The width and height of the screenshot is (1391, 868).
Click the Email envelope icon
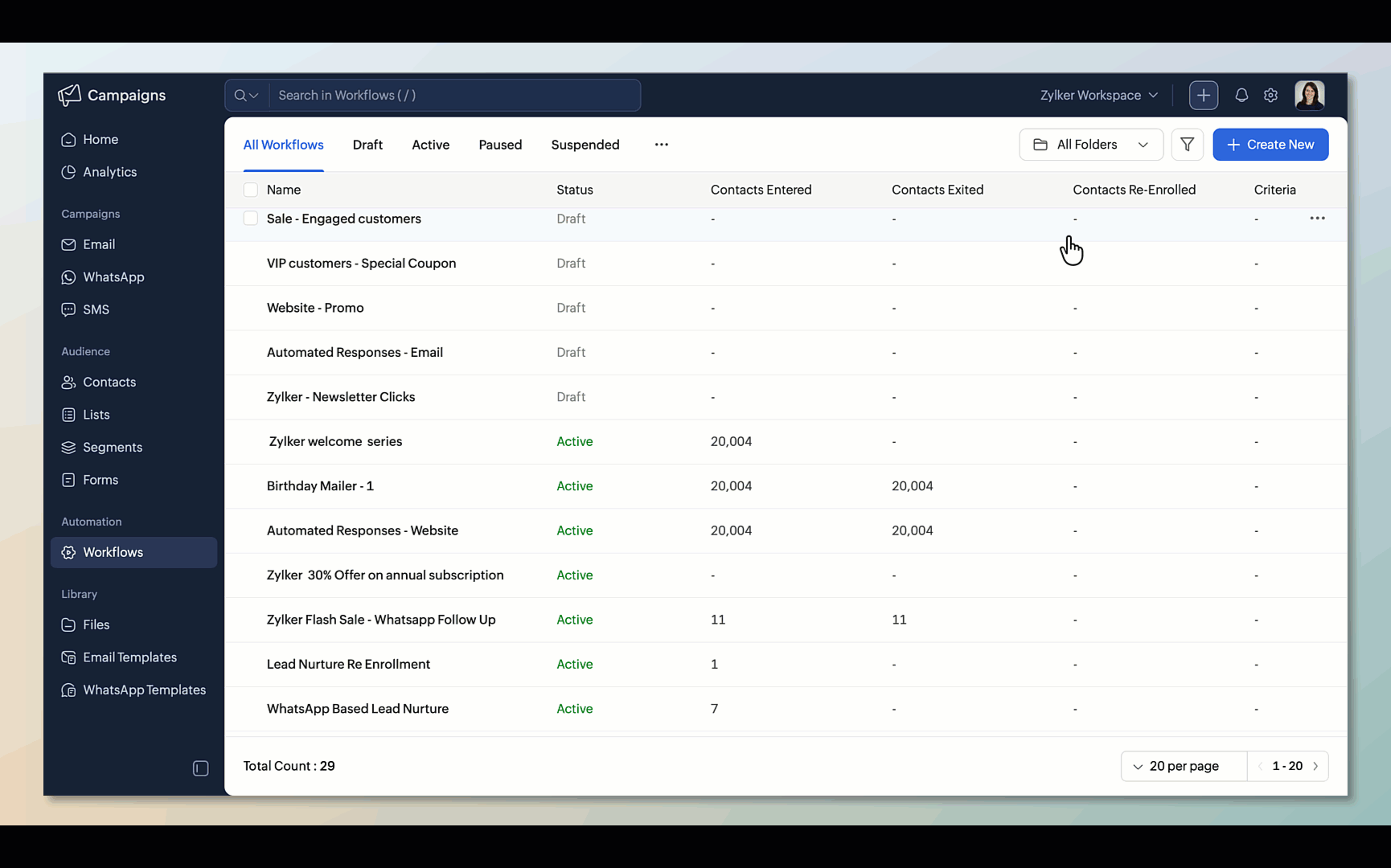pos(68,244)
